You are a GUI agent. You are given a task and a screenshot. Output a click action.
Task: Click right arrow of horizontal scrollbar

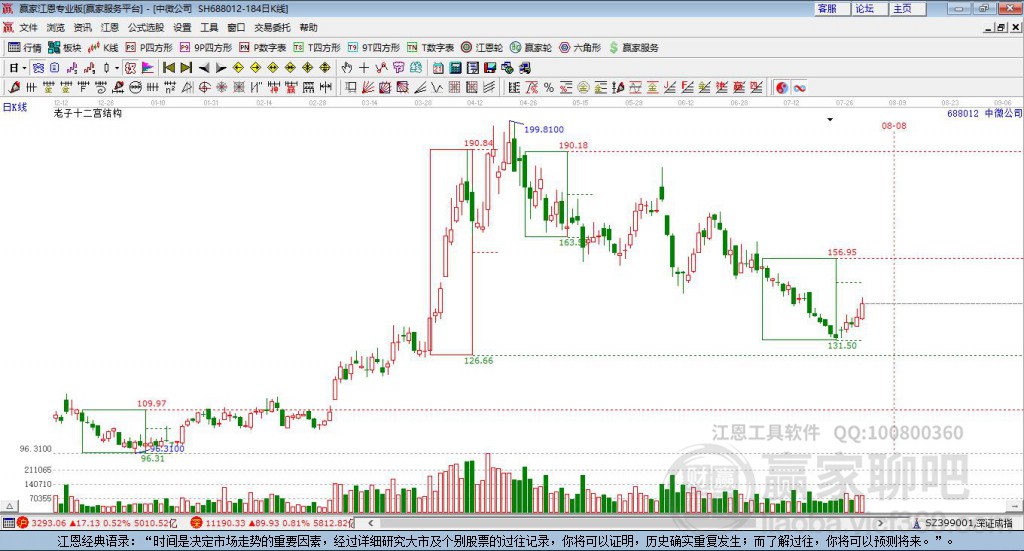tap(880, 523)
